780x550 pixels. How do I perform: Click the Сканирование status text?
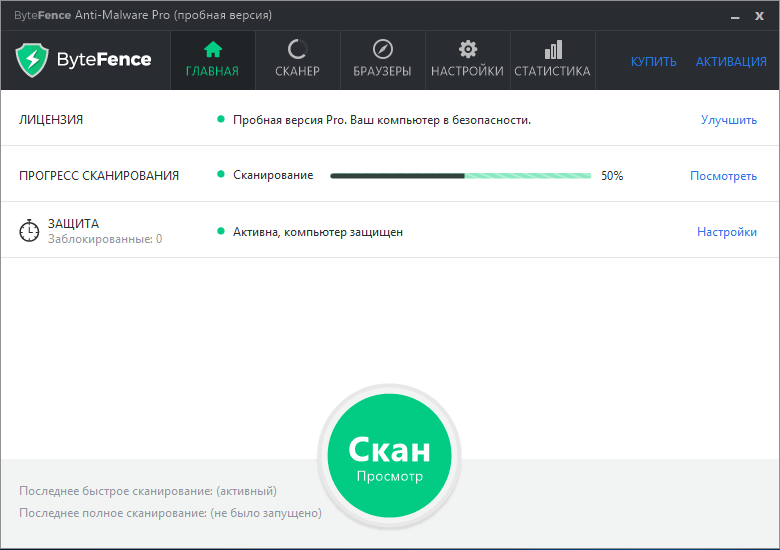point(273,175)
